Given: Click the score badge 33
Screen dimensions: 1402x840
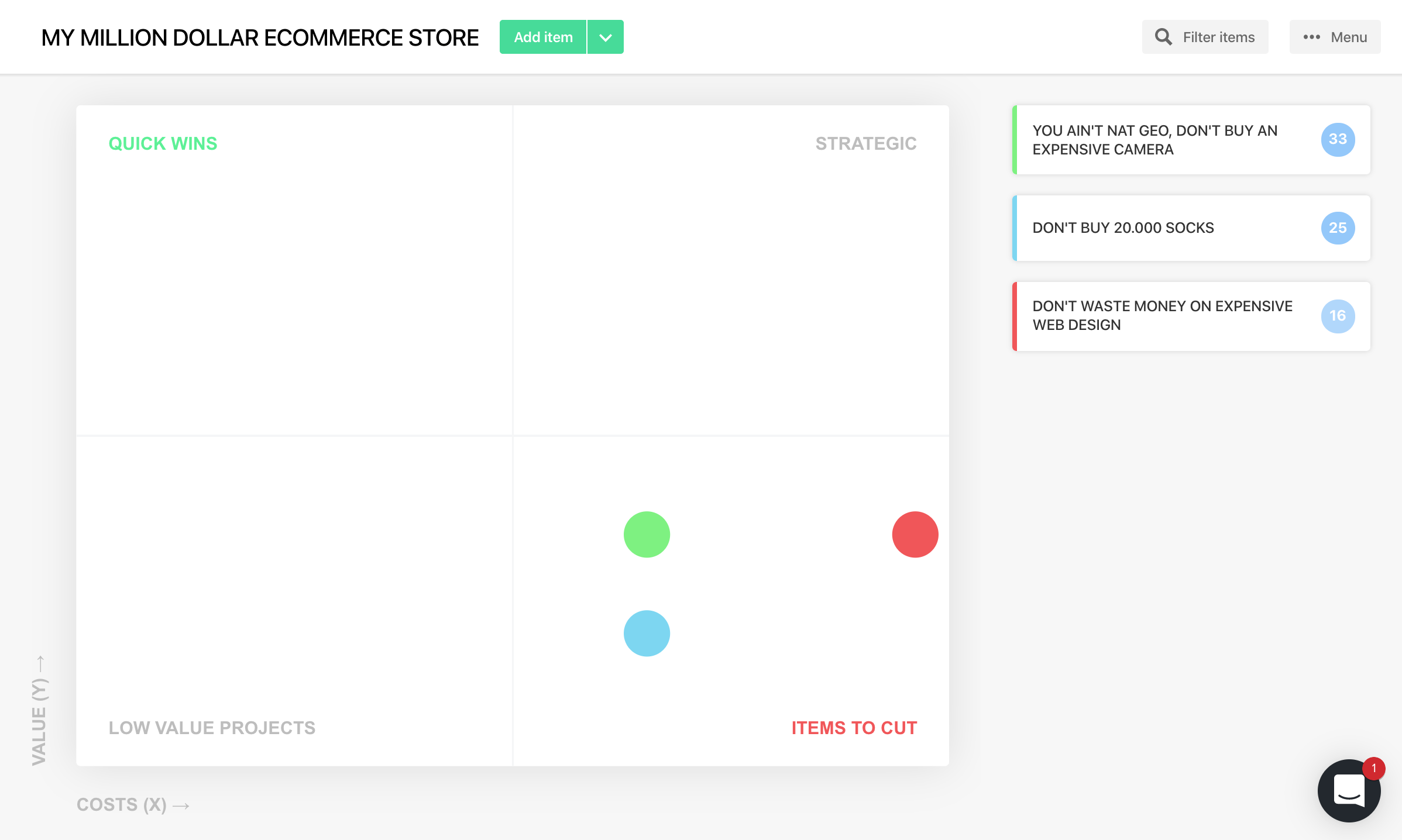Looking at the screenshot, I should click(x=1338, y=140).
